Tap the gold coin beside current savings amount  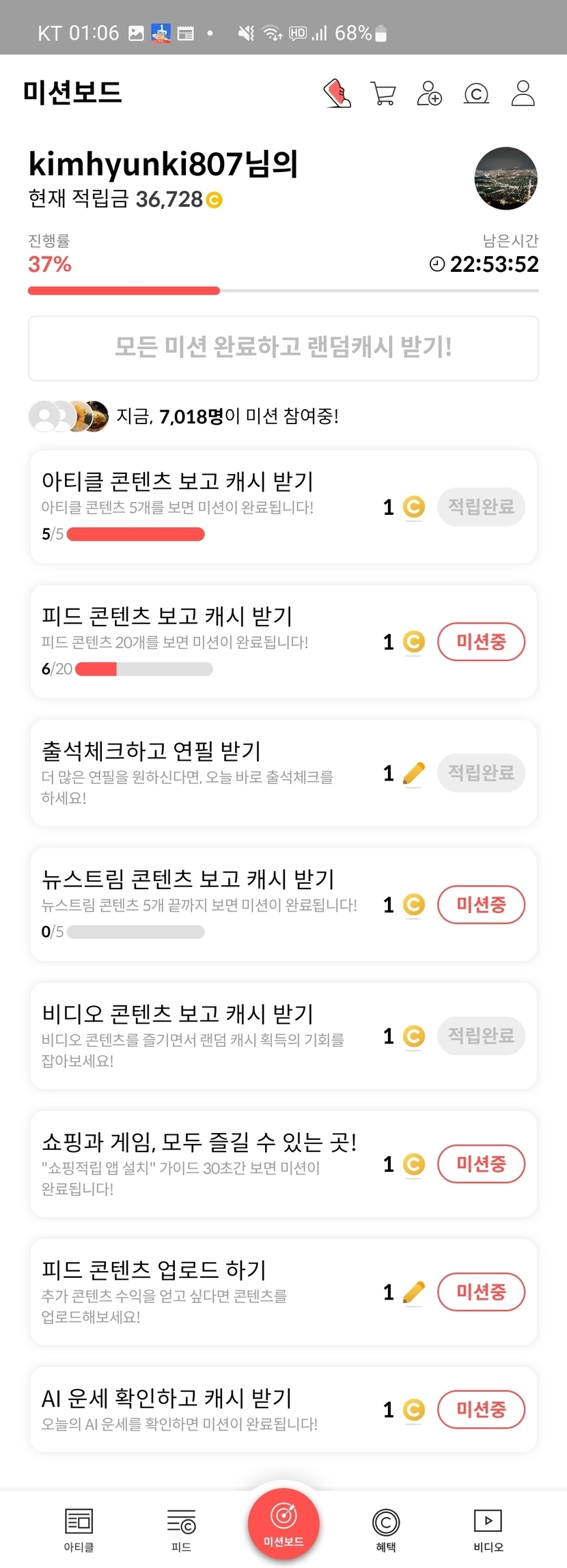[x=215, y=200]
